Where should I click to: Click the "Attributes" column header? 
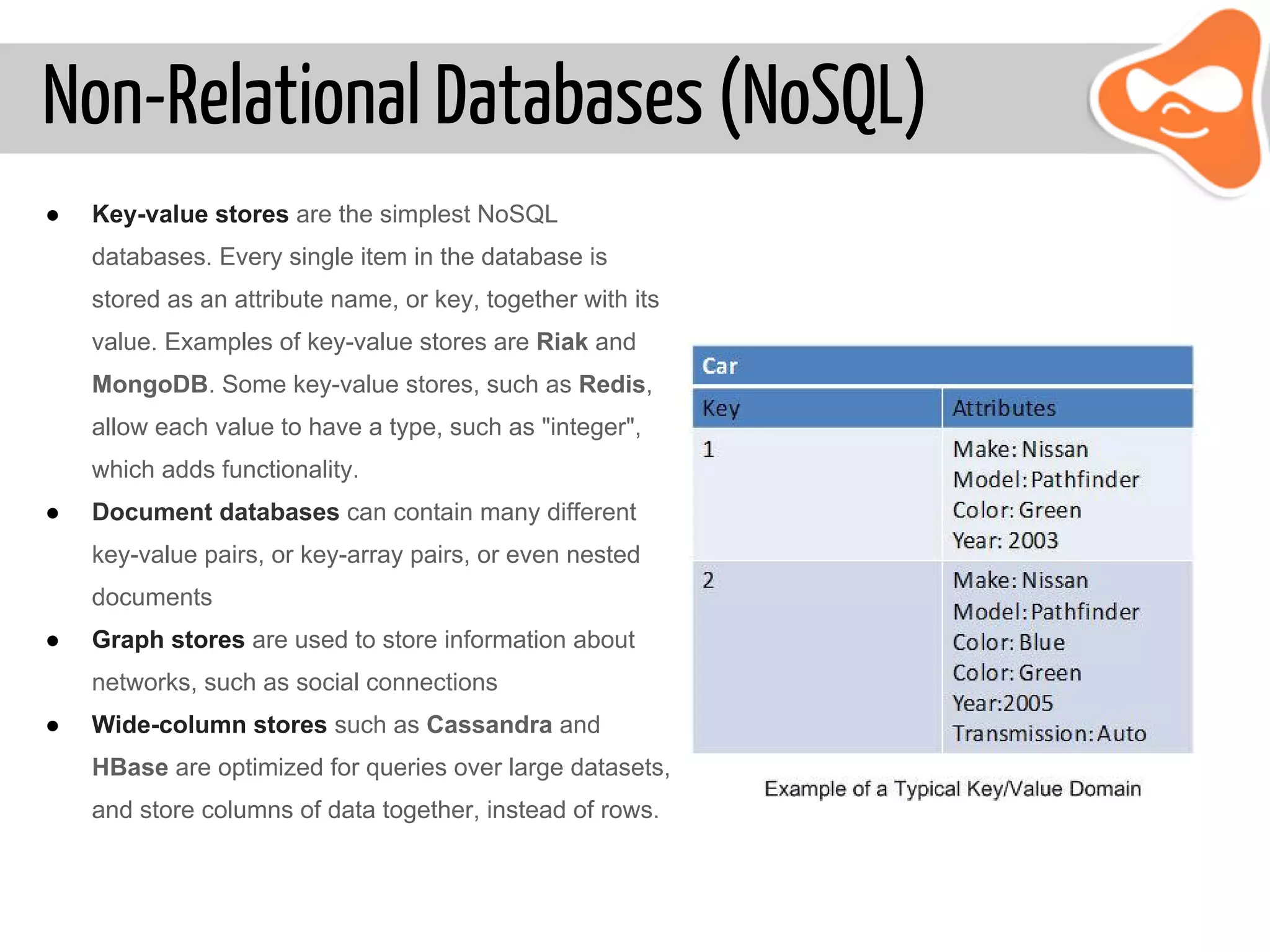[1068, 408]
